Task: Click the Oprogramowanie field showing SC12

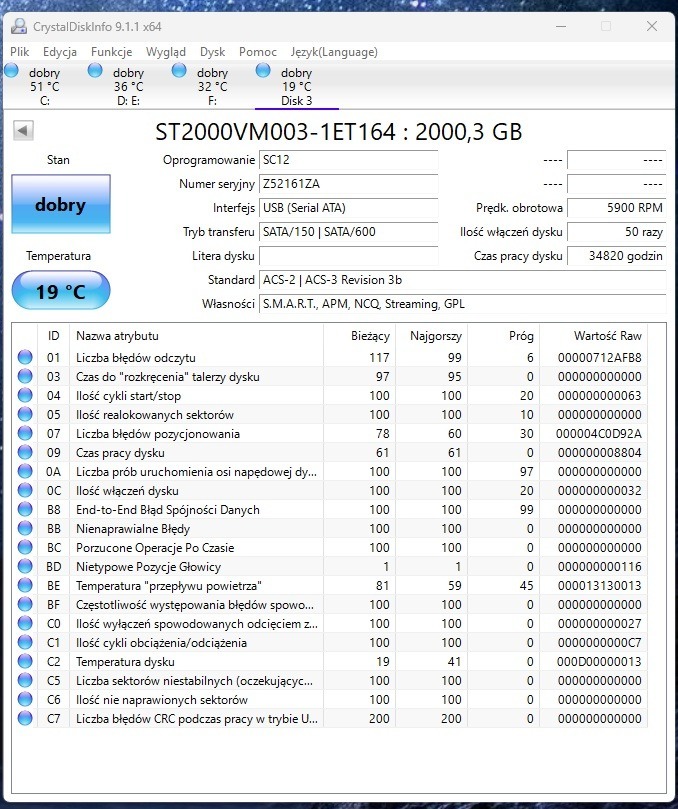Action: click(348, 160)
